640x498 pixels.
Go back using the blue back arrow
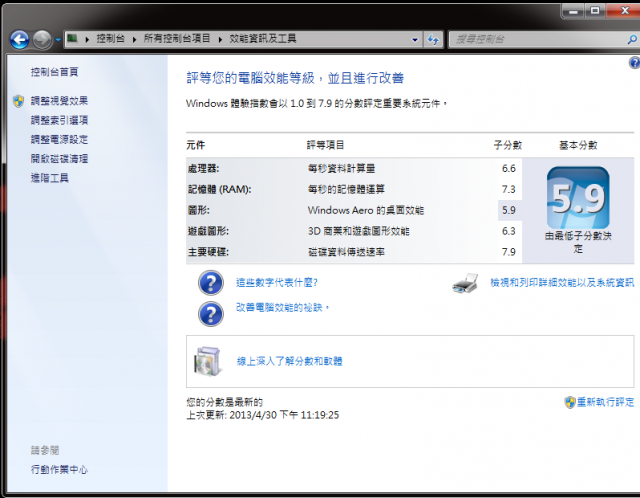[x=19, y=40]
